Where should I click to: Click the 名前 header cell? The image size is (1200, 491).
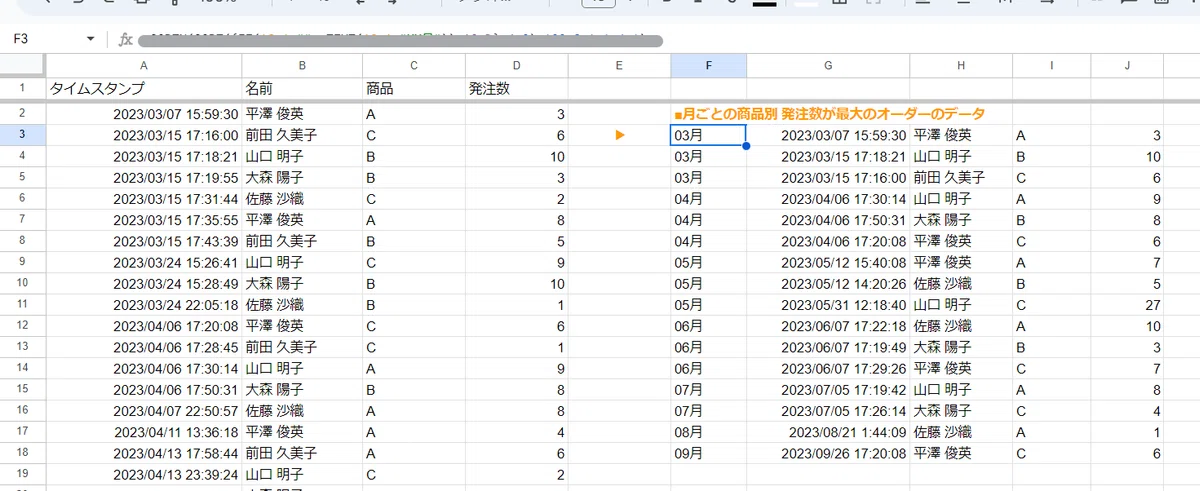(302, 89)
